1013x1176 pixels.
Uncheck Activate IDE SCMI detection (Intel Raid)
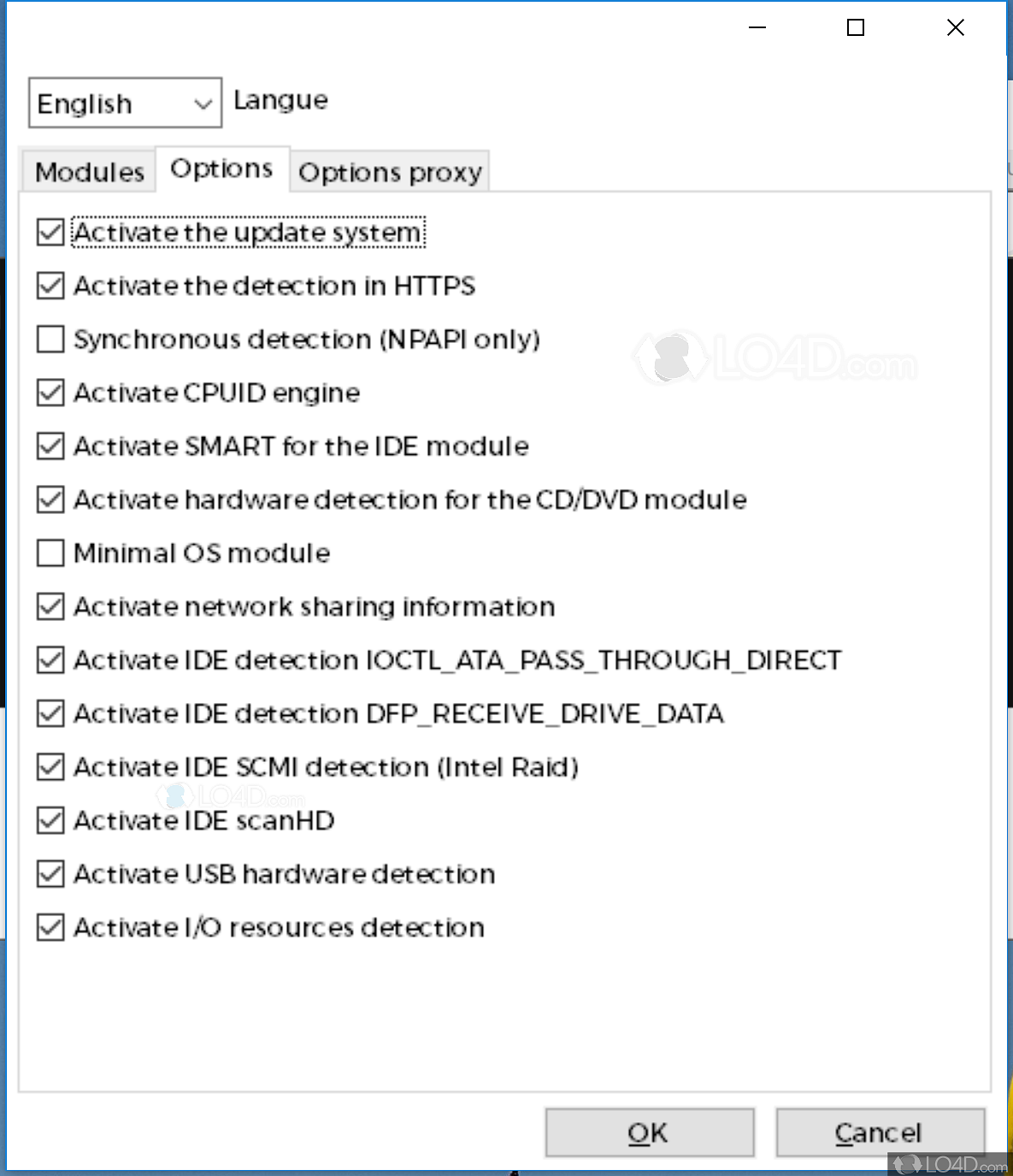coord(50,766)
